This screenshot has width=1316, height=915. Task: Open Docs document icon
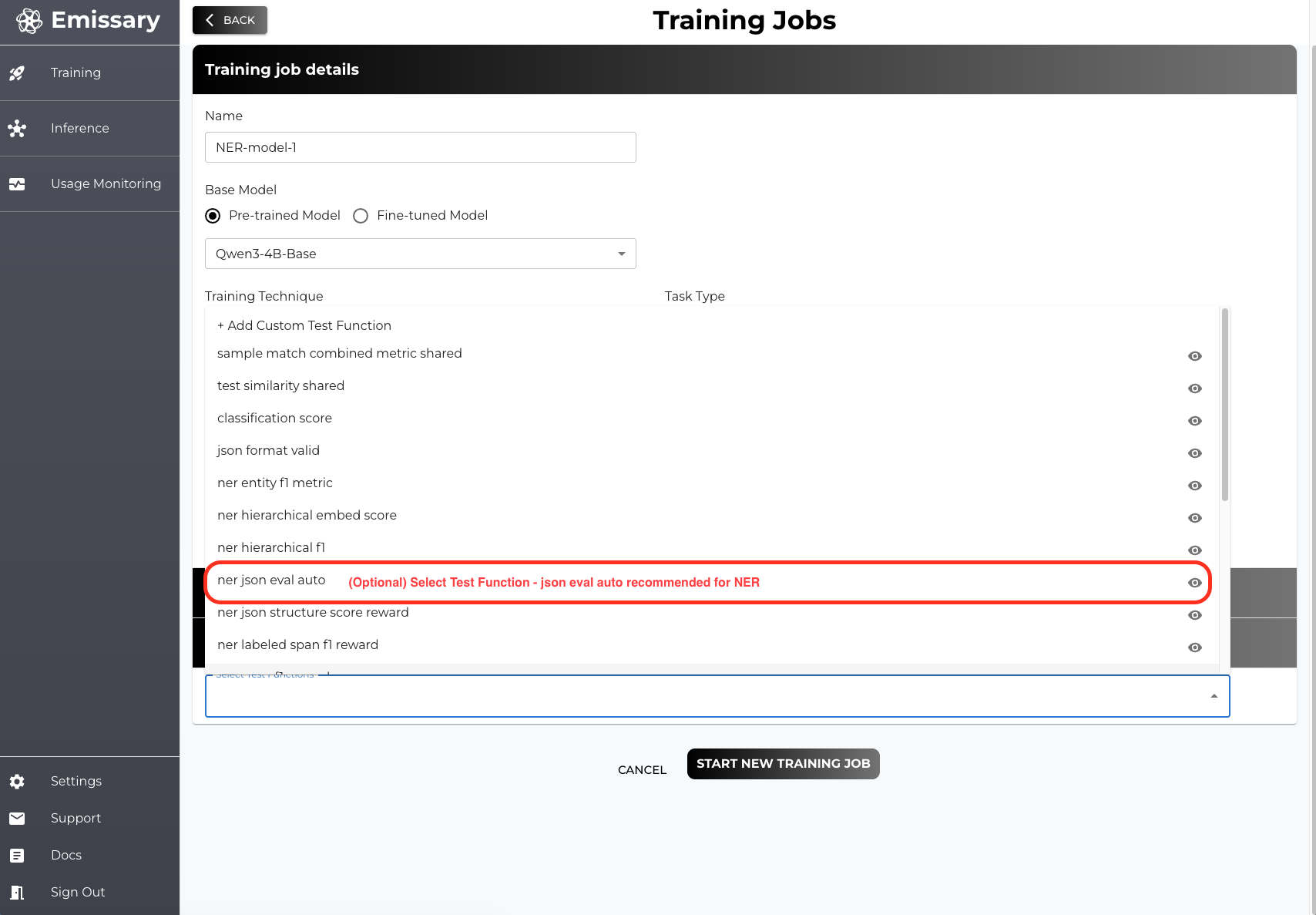(17, 856)
